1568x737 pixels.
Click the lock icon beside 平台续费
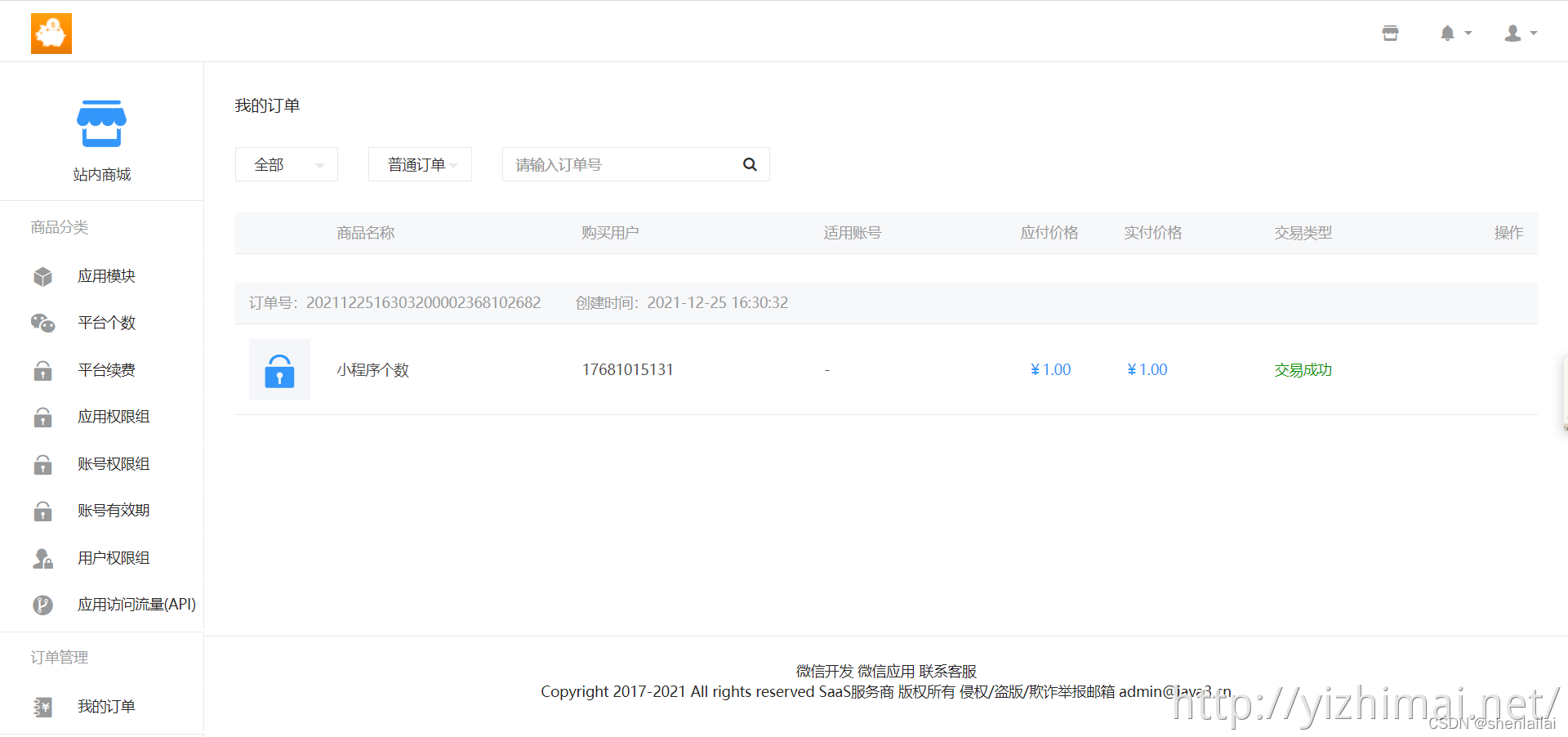[x=43, y=370]
